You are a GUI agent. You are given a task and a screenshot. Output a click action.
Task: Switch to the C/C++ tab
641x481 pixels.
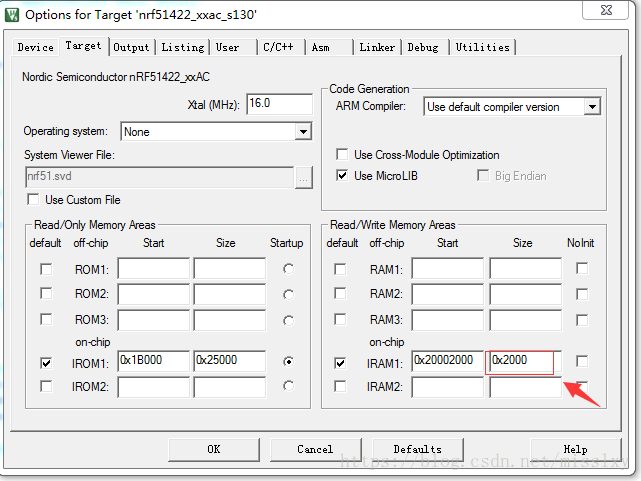pos(281,47)
